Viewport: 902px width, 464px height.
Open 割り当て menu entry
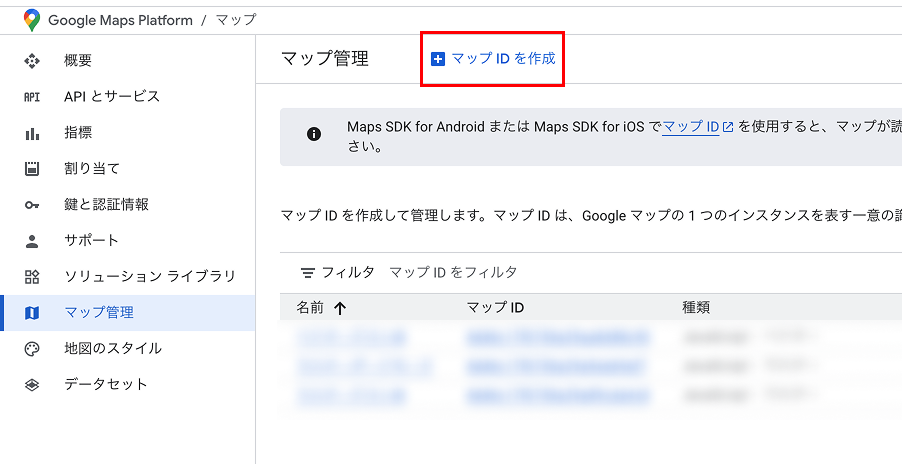pyautogui.click(x=92, y=168)
